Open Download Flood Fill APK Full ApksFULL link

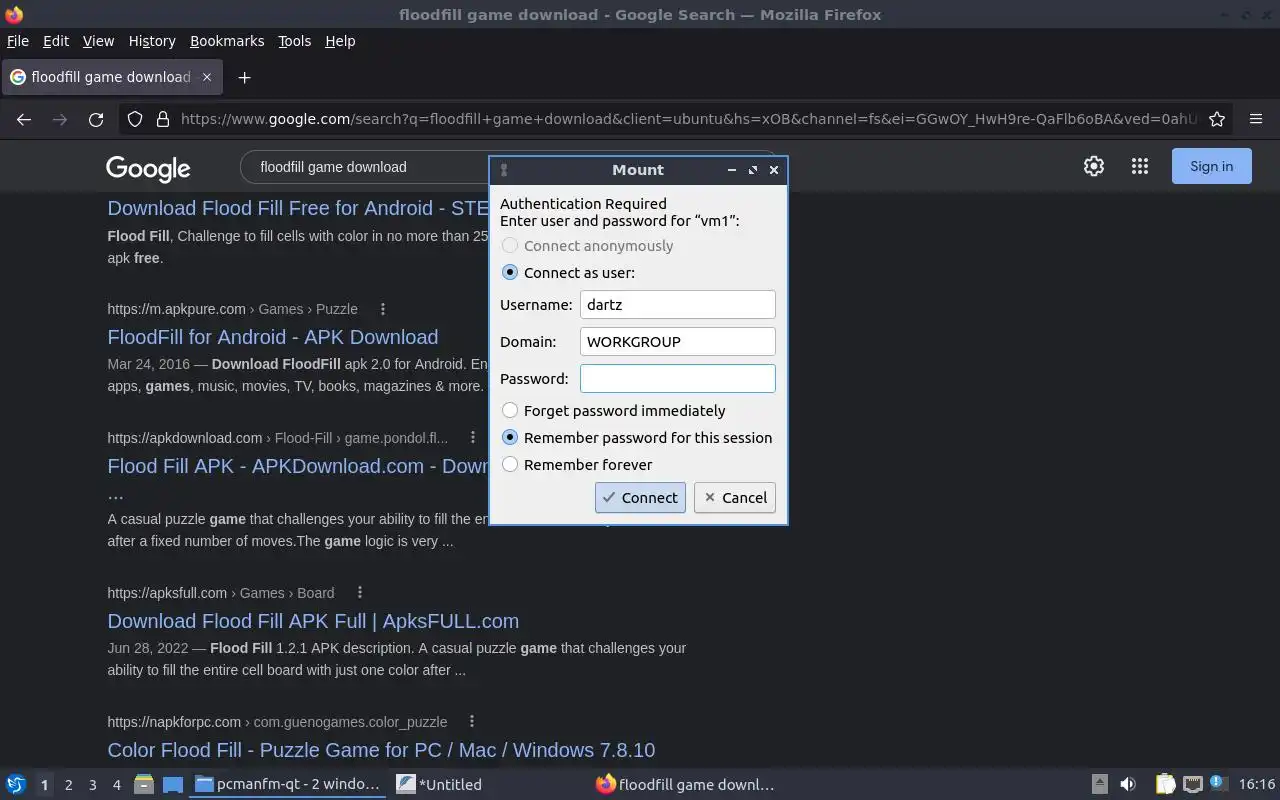[x=313, y=621]
